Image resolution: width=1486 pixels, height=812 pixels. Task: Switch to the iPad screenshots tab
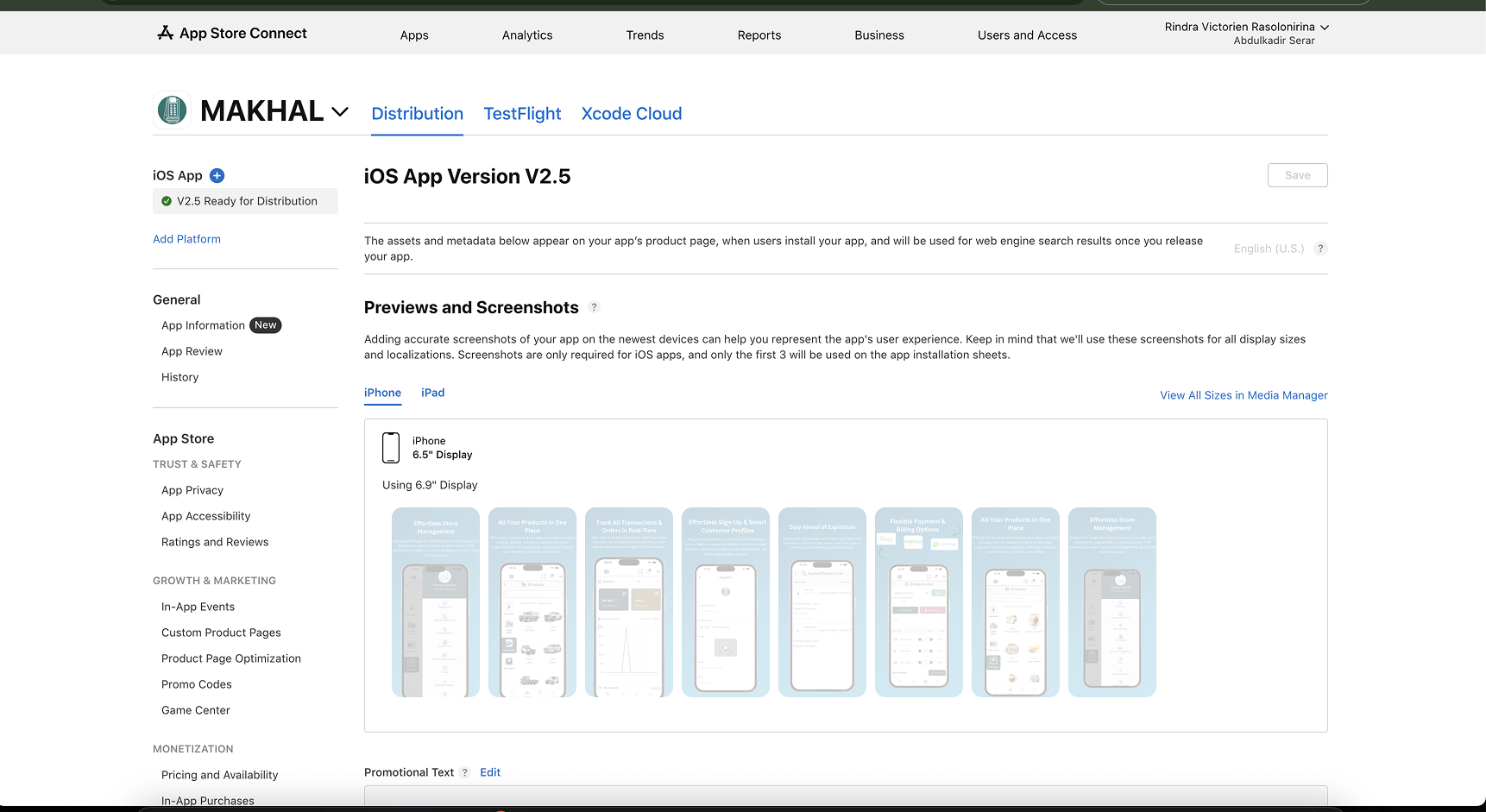coord(433,393)
